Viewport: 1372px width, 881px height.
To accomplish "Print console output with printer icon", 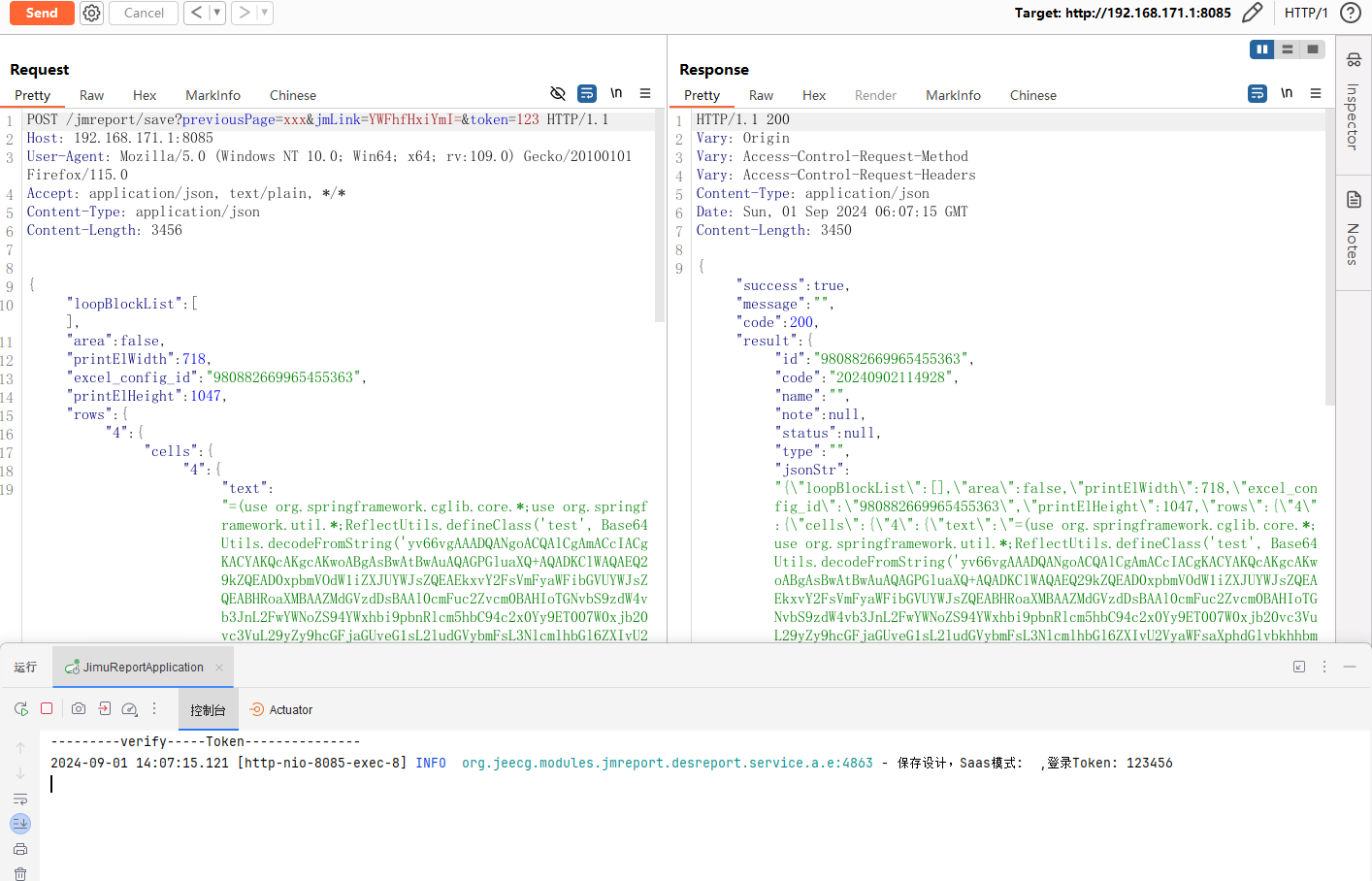I will pos(20,849).
